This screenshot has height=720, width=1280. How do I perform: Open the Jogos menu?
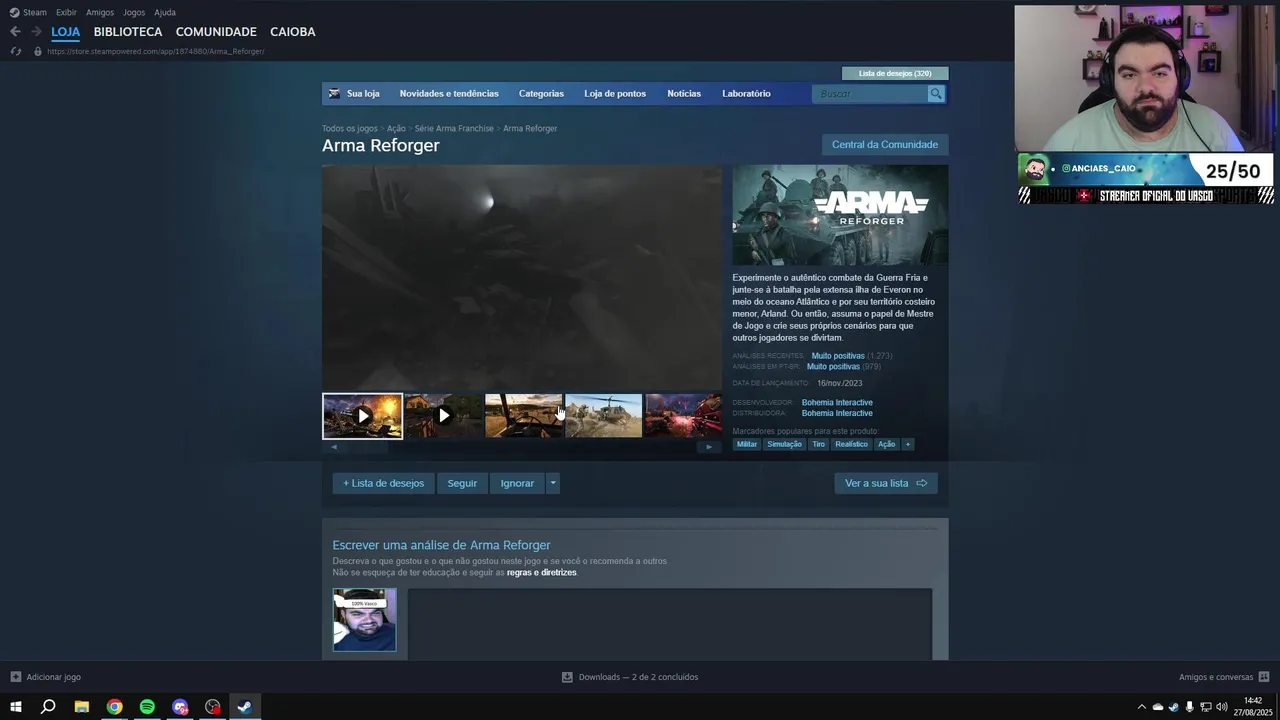(x=134, y=13)
